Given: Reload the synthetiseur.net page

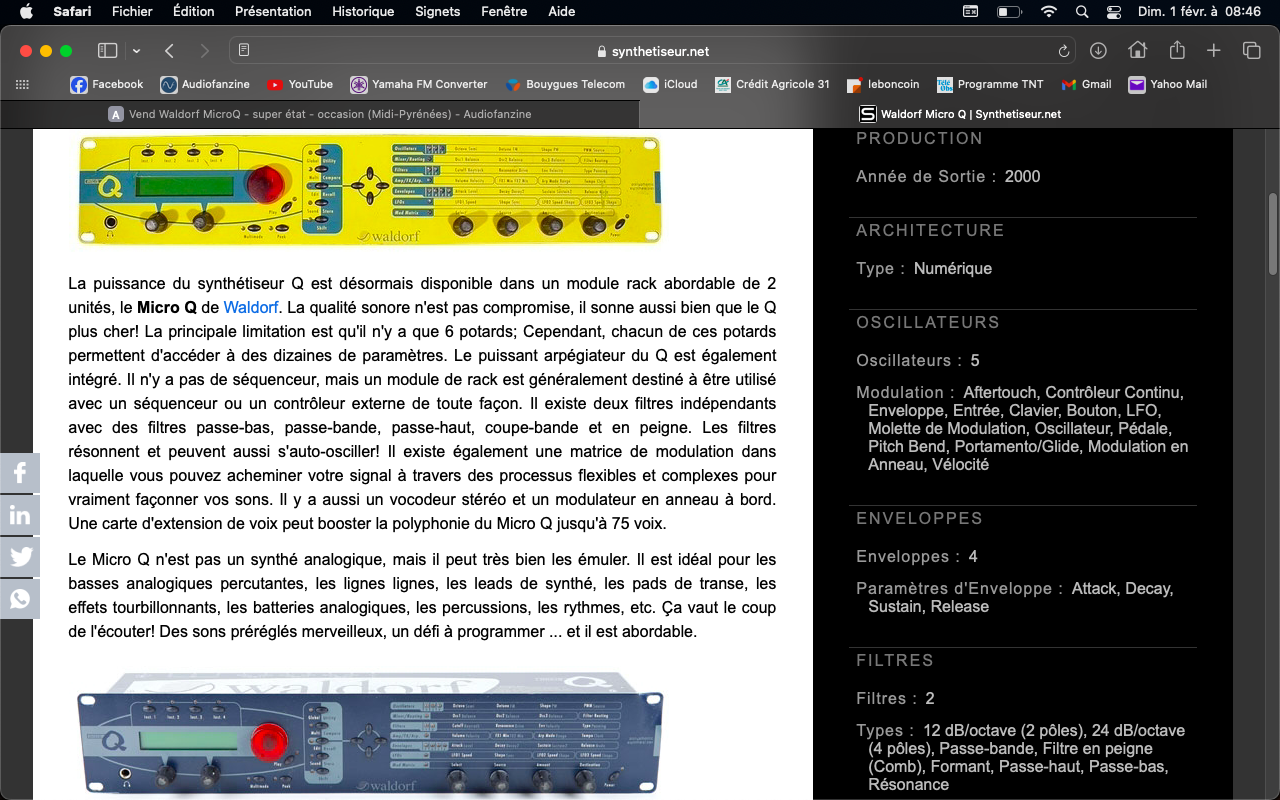Looking at the screenshot, I should click(x=1063, y=51).
